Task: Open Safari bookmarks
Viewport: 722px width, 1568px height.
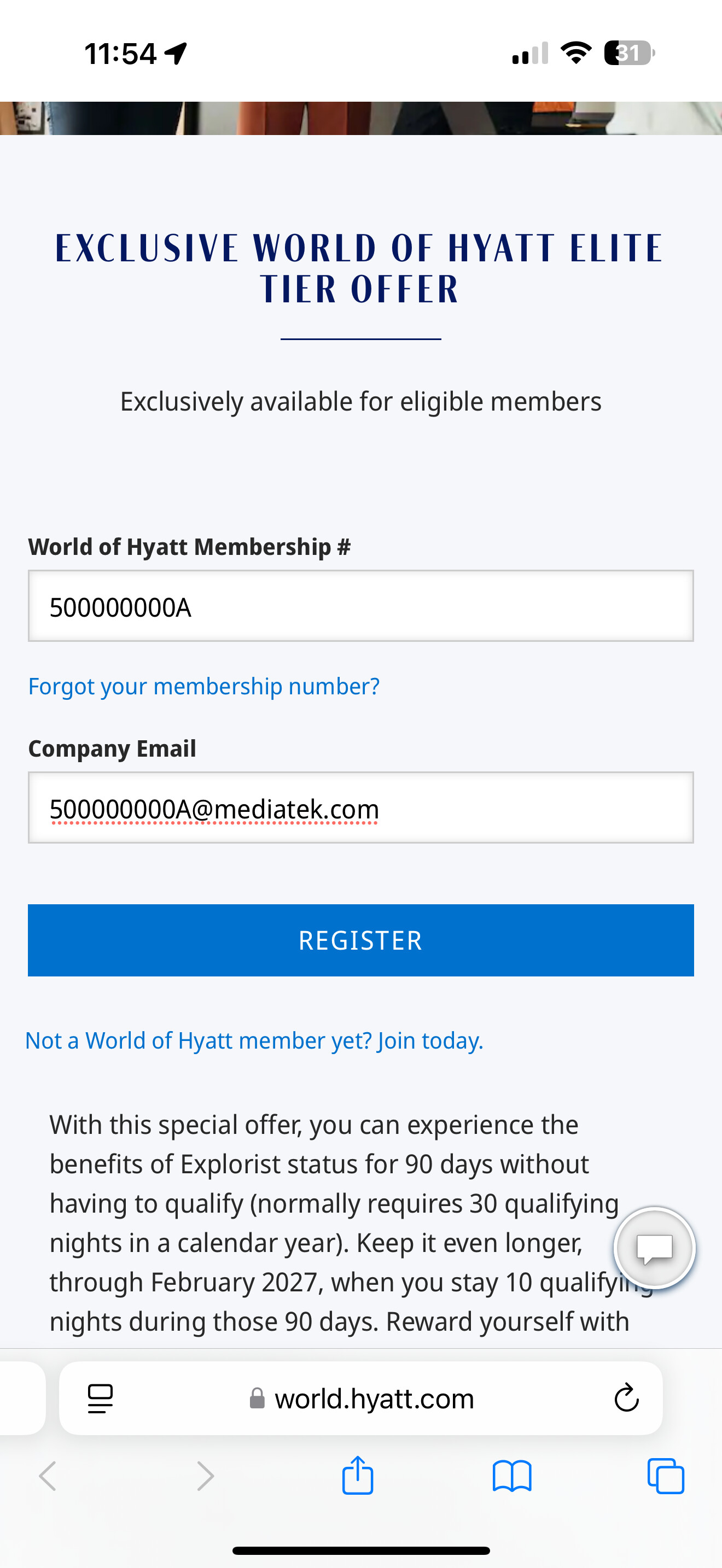Action: (512, 1476)
